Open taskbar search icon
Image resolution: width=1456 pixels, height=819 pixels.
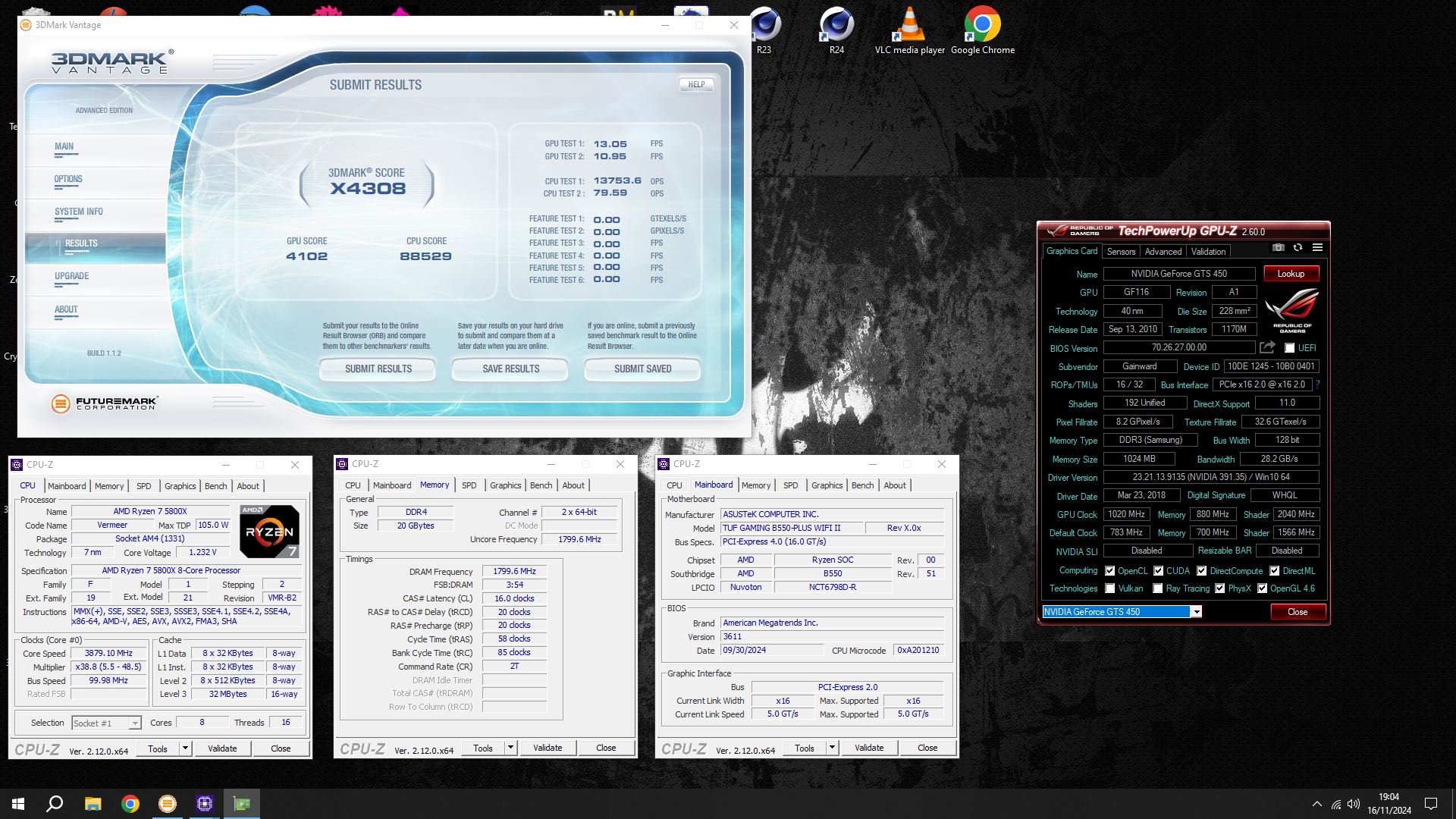55,804
